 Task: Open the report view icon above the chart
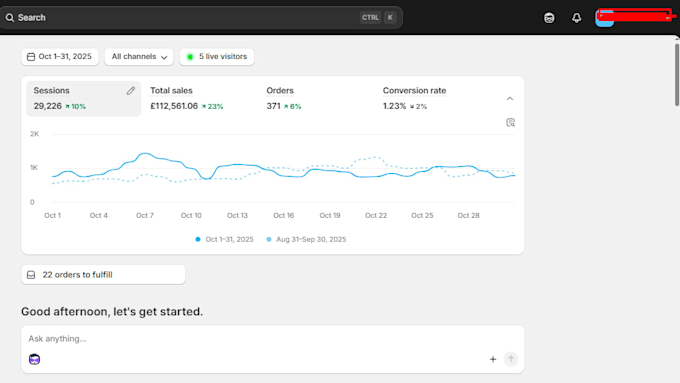510,122
